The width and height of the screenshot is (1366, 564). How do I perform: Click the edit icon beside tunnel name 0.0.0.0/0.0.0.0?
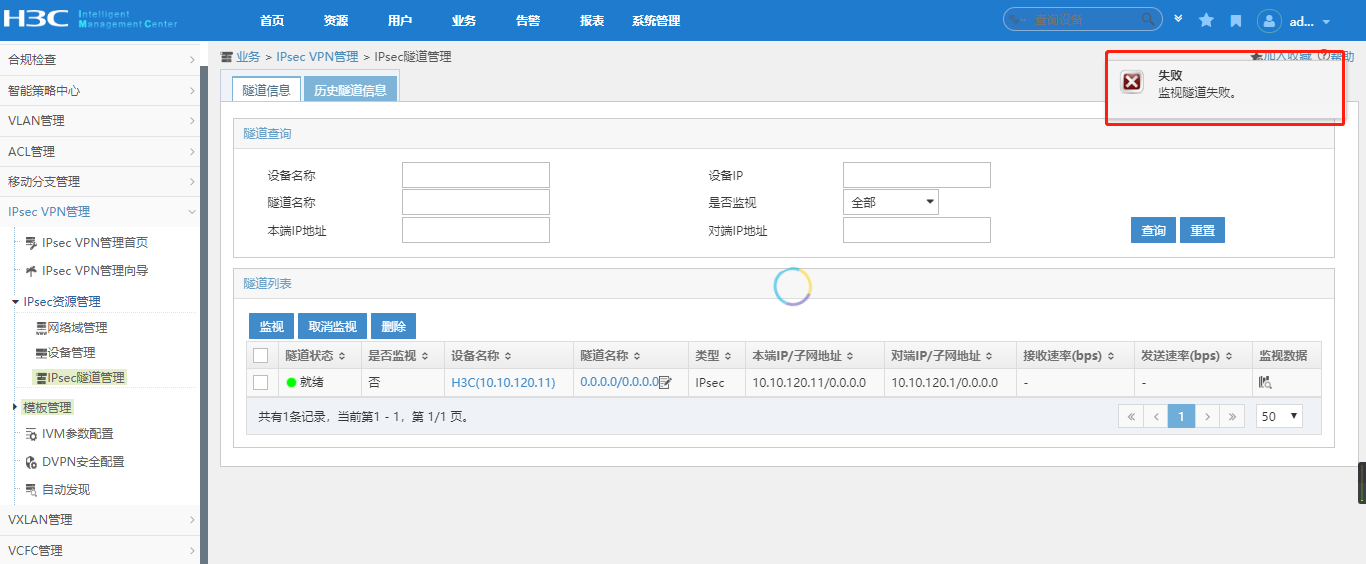click(x=665, y=383)
